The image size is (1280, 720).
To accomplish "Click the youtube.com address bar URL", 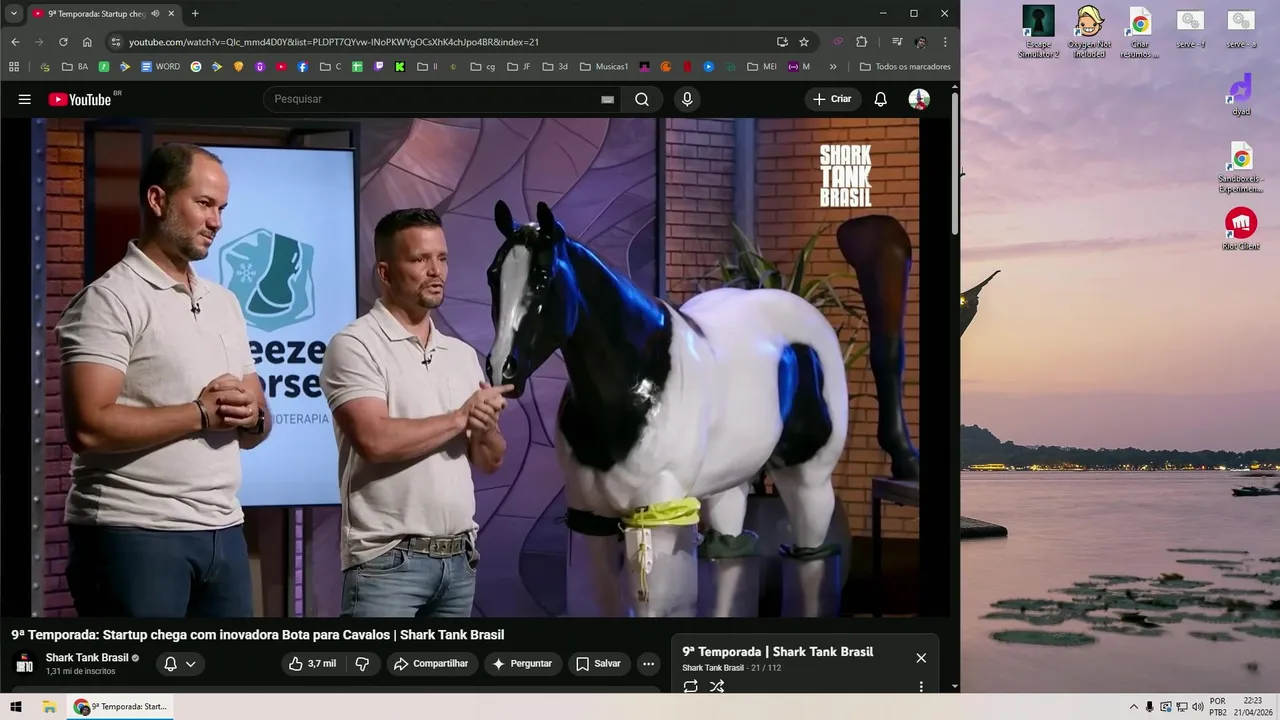I will coord(334,42).
